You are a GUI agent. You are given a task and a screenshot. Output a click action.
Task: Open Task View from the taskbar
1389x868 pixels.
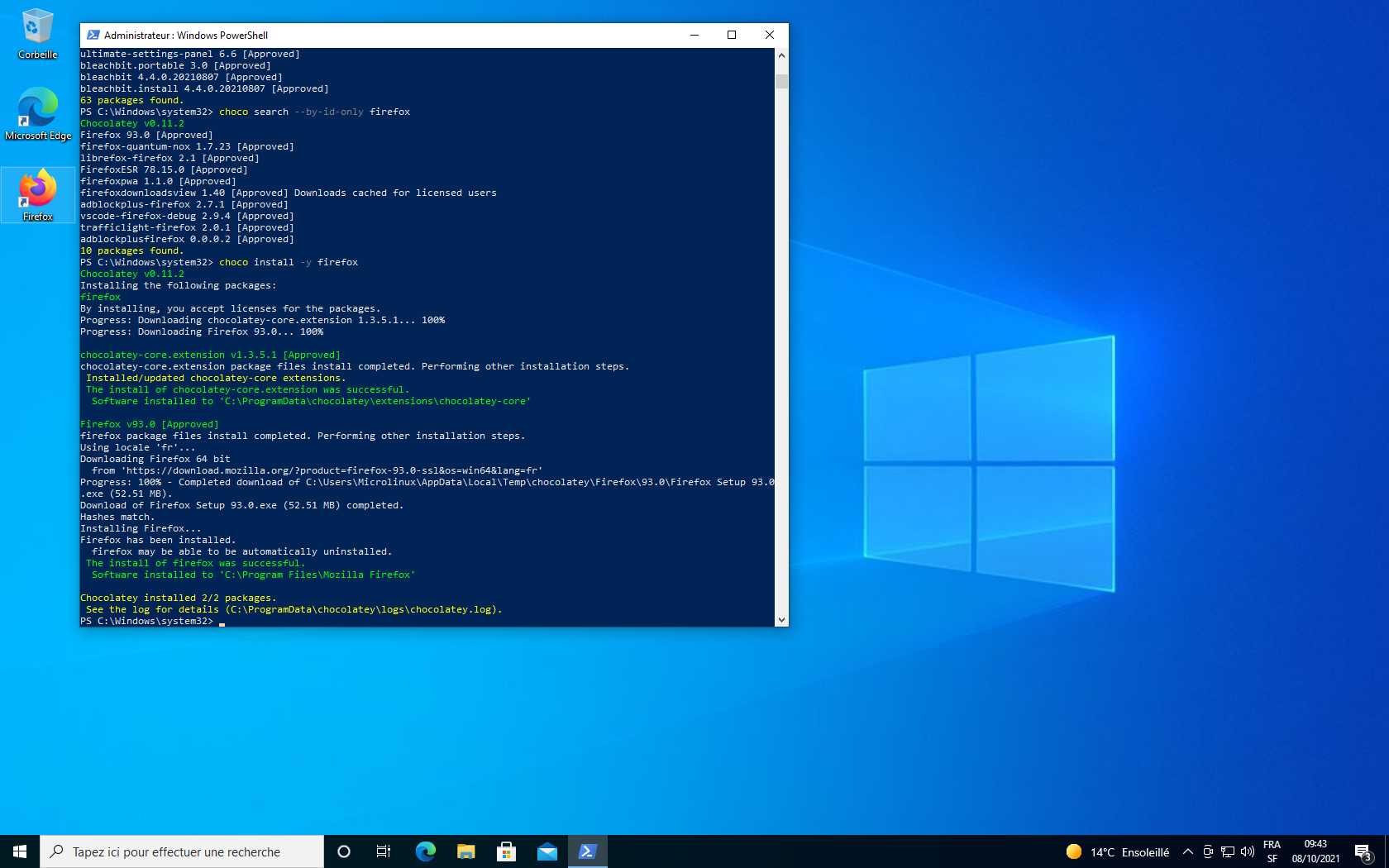coord(384,851)
